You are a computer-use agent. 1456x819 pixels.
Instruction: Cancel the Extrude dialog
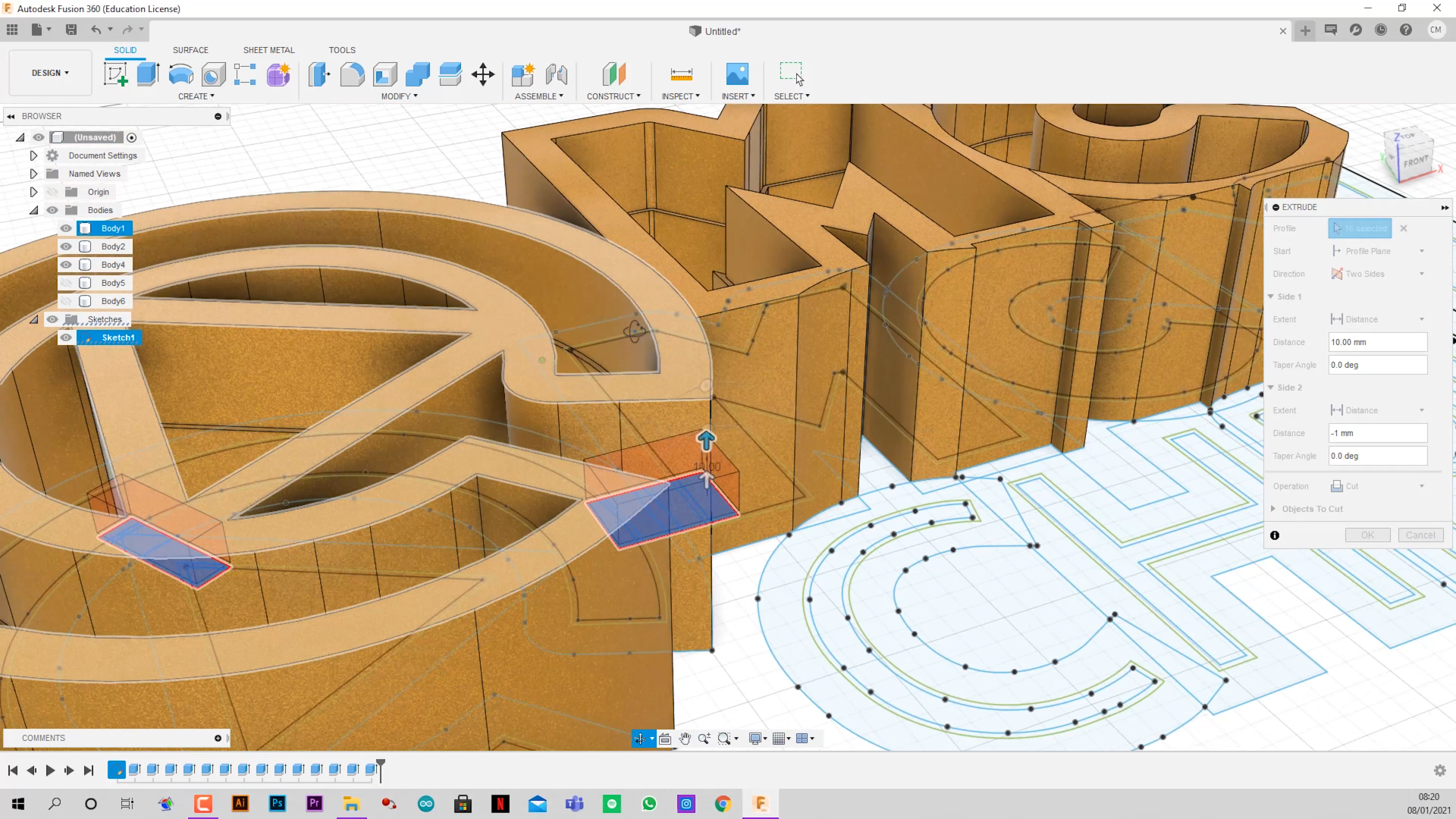[1420, 535]
